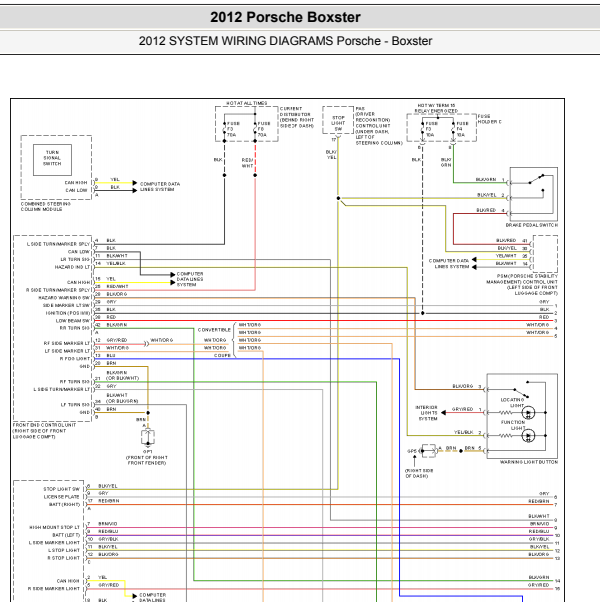Click the GP5 ground connector symbol
The height and width of the screenshot is (602, 600).
click(429, 451)
